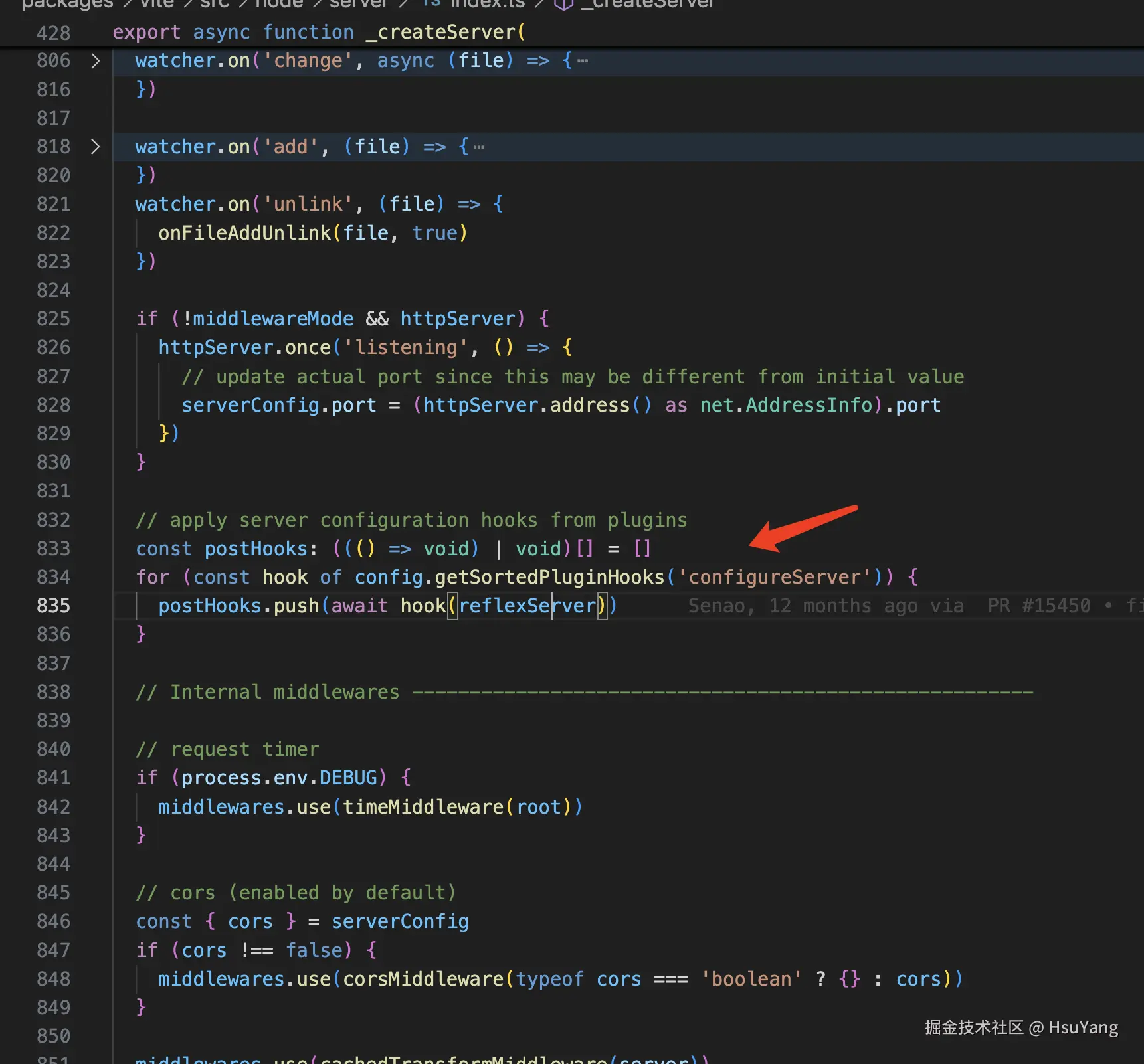Click process.env.DEBUG condition

point(279,778)
